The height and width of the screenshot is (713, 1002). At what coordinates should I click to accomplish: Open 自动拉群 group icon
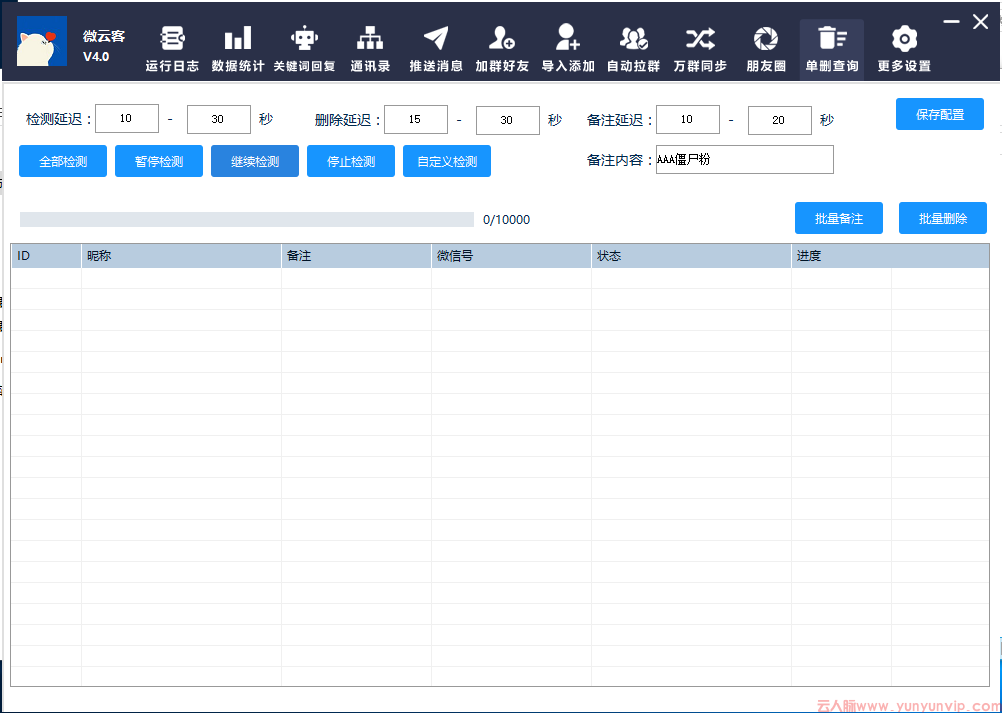coord(633,39)
